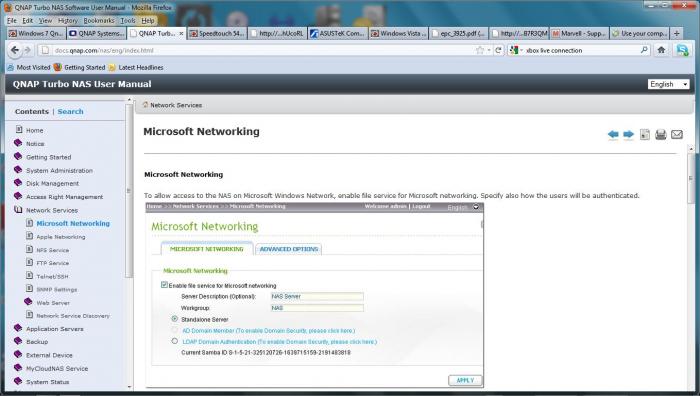The width and height of the screenshot is (700, 396).
Task: Click the Latest Headlines feed icon
Action: pyautogui.click(x=112, y=67)
